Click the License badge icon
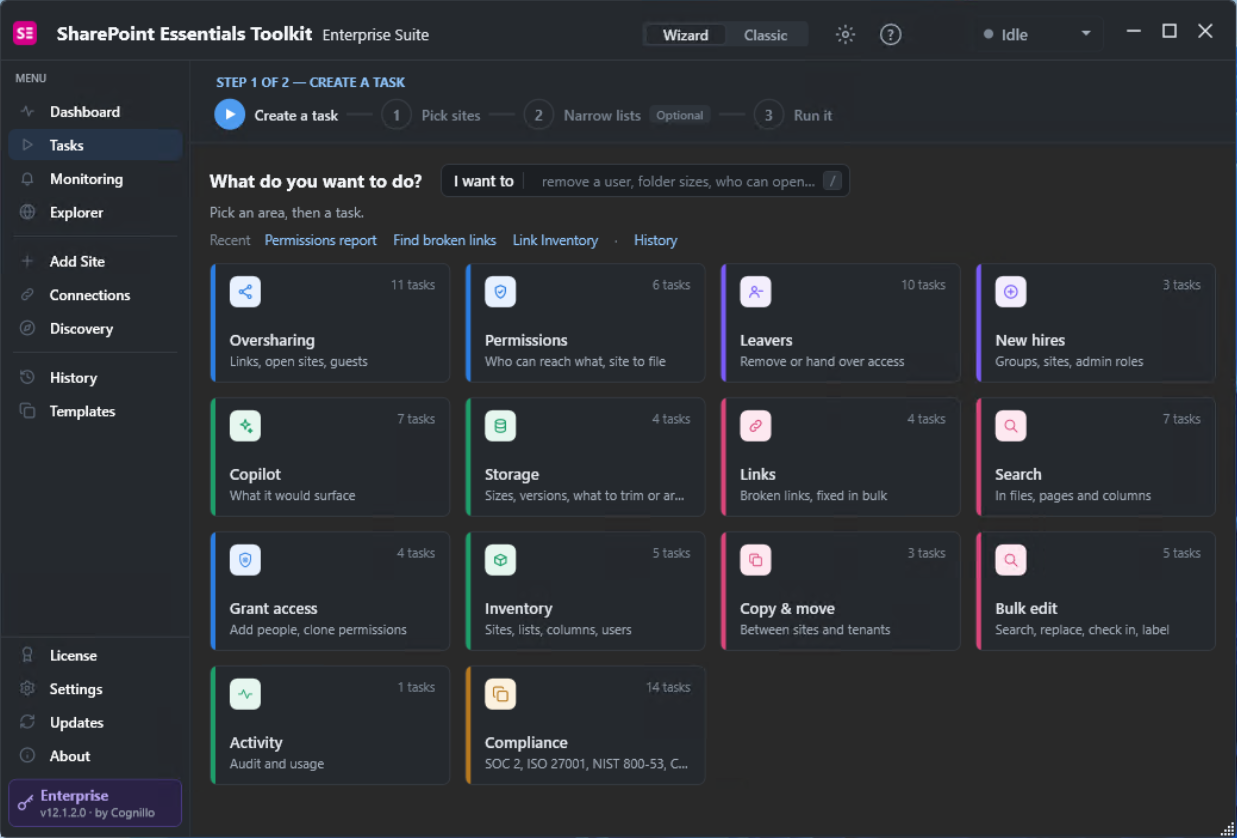Screen dimensions: 1237x838 pyautogui.click(x=28, y=656)
